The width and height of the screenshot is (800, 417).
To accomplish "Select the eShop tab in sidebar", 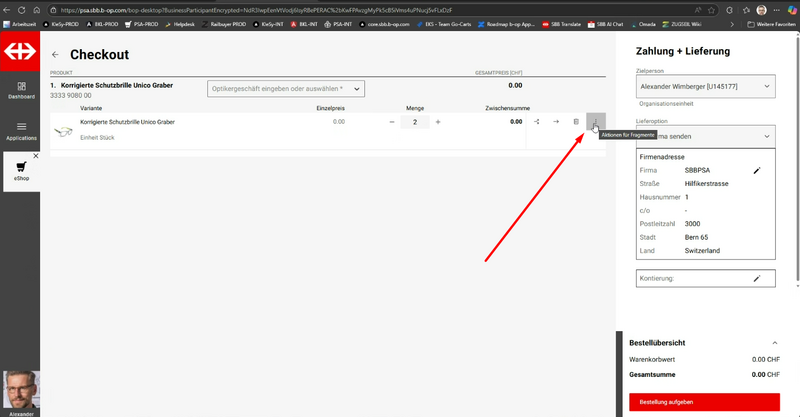I will (21, 171).
